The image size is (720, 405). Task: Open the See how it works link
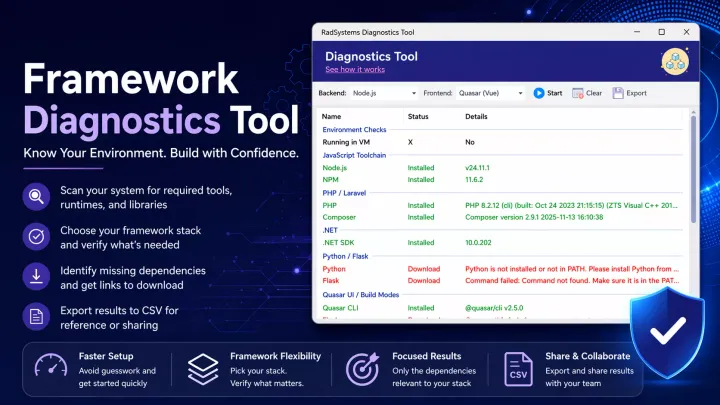click(355, 69)
